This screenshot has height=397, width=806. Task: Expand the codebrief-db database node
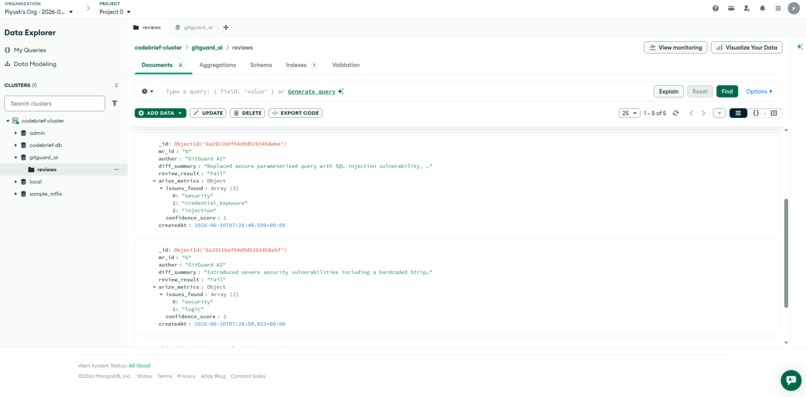click(16, 145)
